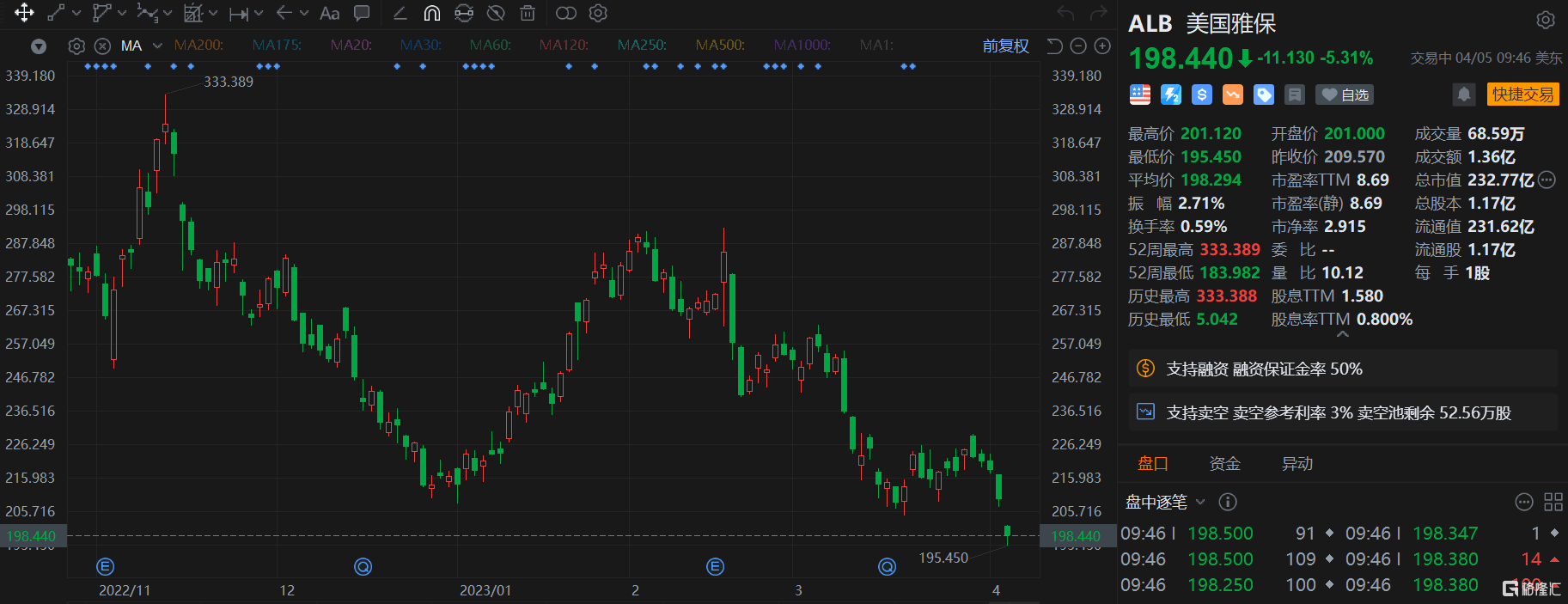Click the Q marker before 2023/01
The height and width of the screenshot is (604, 1568).
363,566
